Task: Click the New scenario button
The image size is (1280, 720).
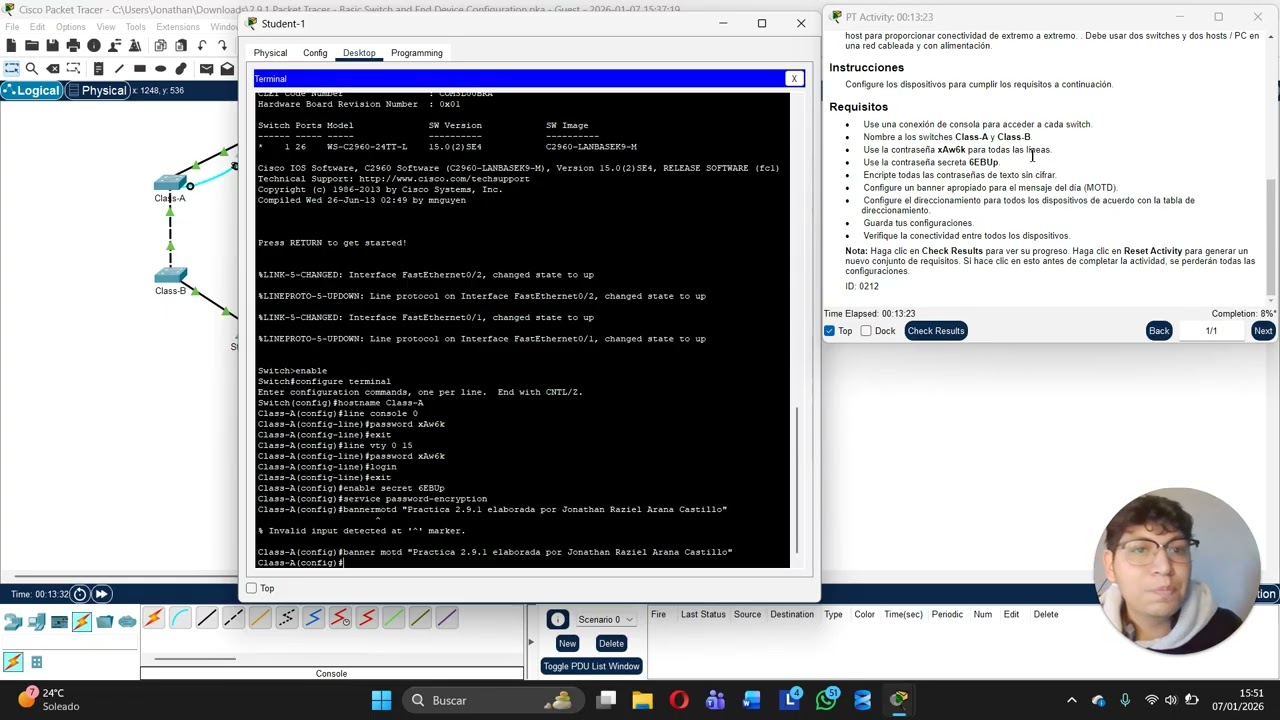Action: [x=567, y=644]
